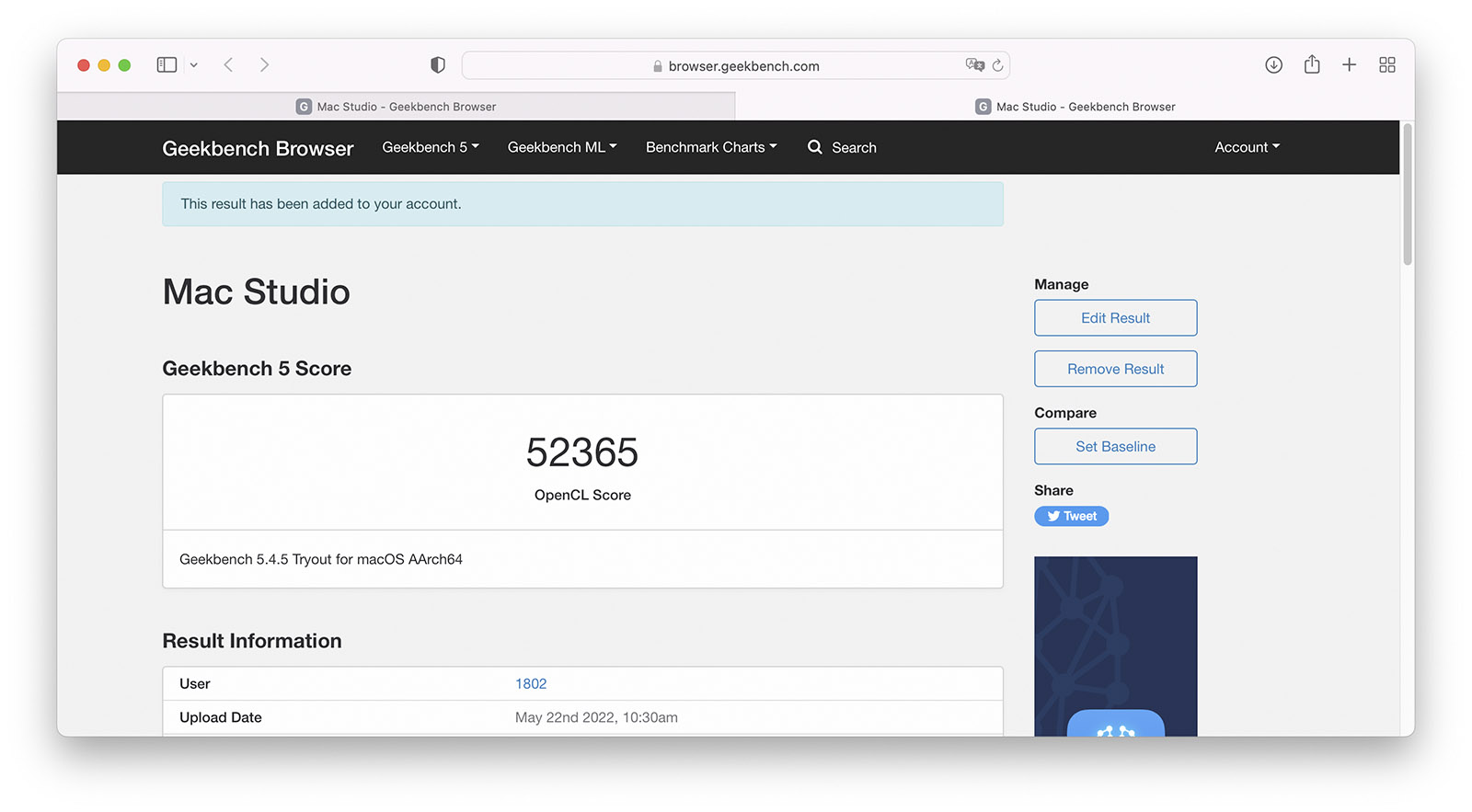
Task: Go back with the back arrow
Action: (x=228, y=64)
